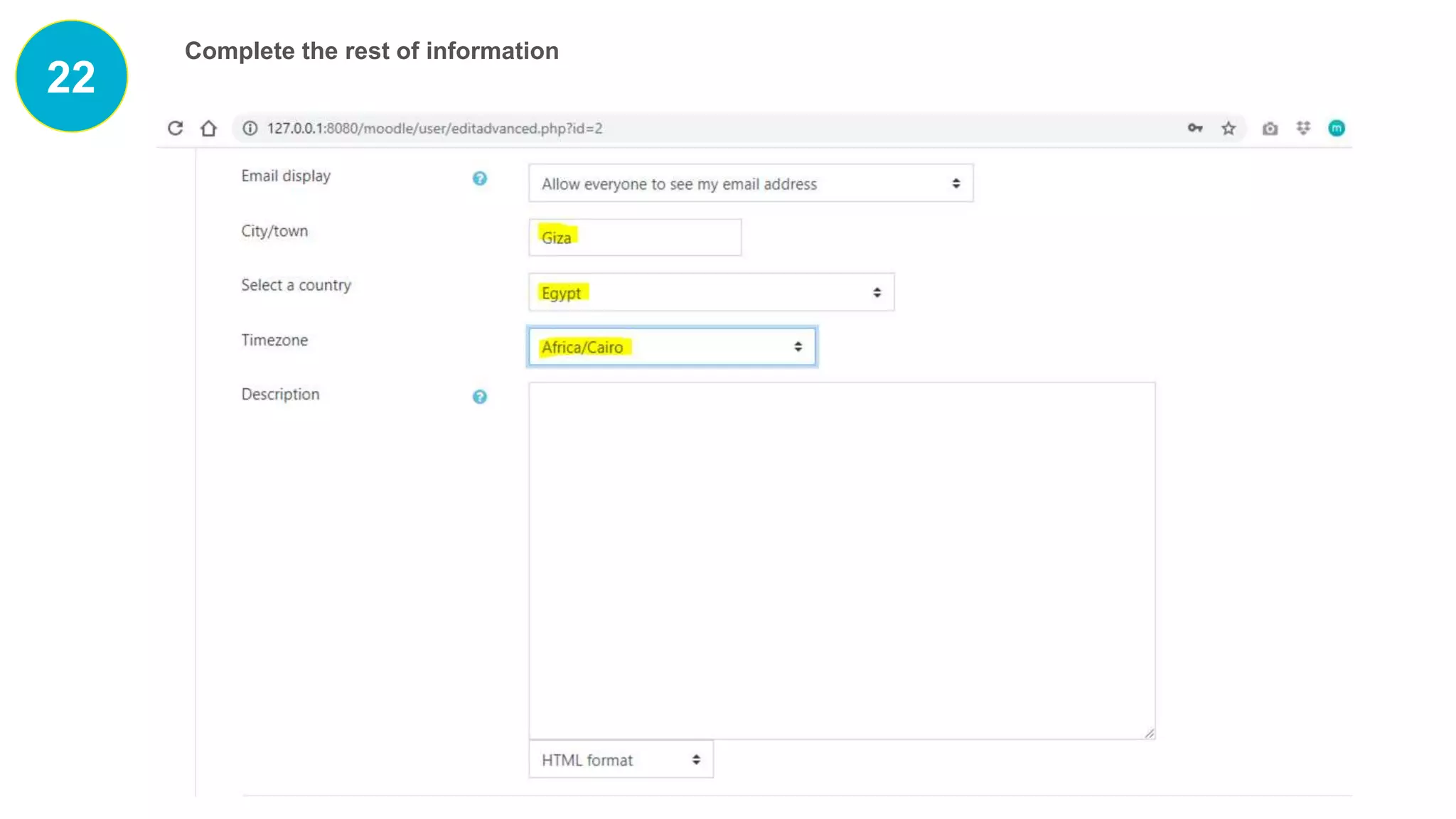Viewport: 1456px width, 819px height.
Task: Click the Dropbox extension icon
Action: [1303, 128]
